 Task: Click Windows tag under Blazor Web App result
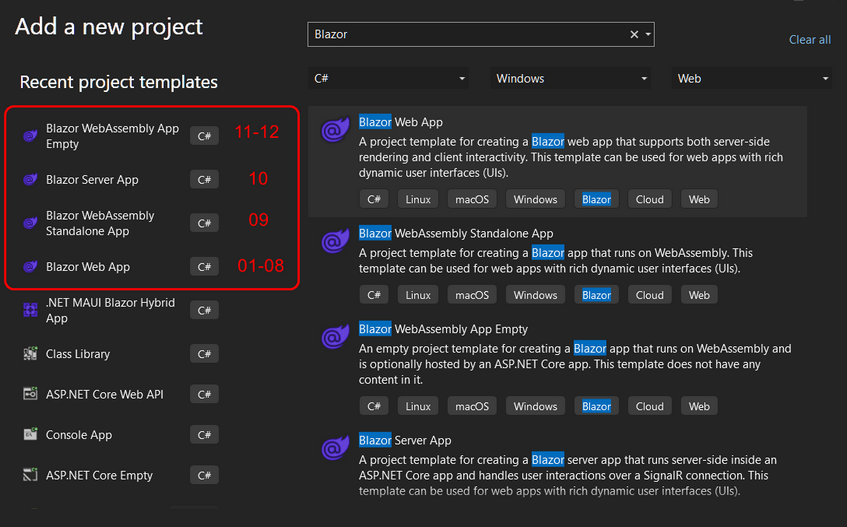click(535, 199)
